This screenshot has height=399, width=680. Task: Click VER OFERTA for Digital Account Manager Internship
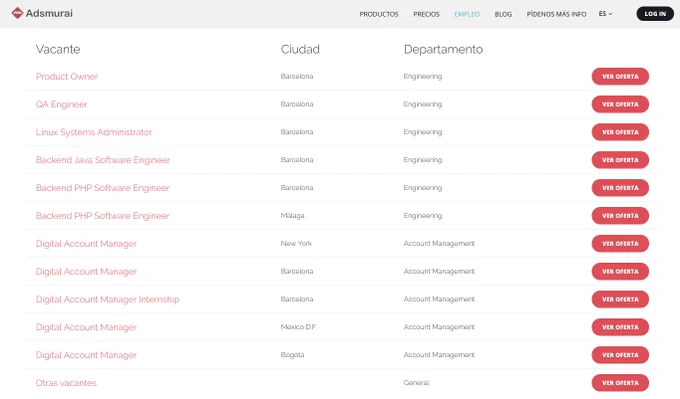pyautogui.click(x=620, y=299)
